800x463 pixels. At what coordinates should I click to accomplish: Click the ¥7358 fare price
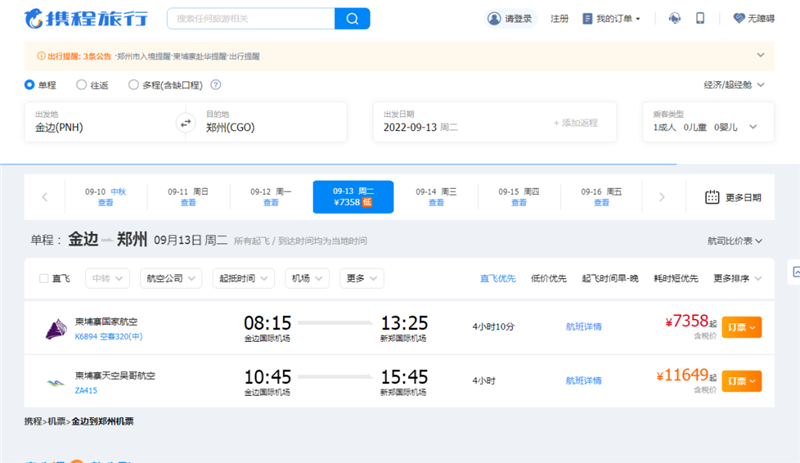pyautogui.click(x=687, y=321)
